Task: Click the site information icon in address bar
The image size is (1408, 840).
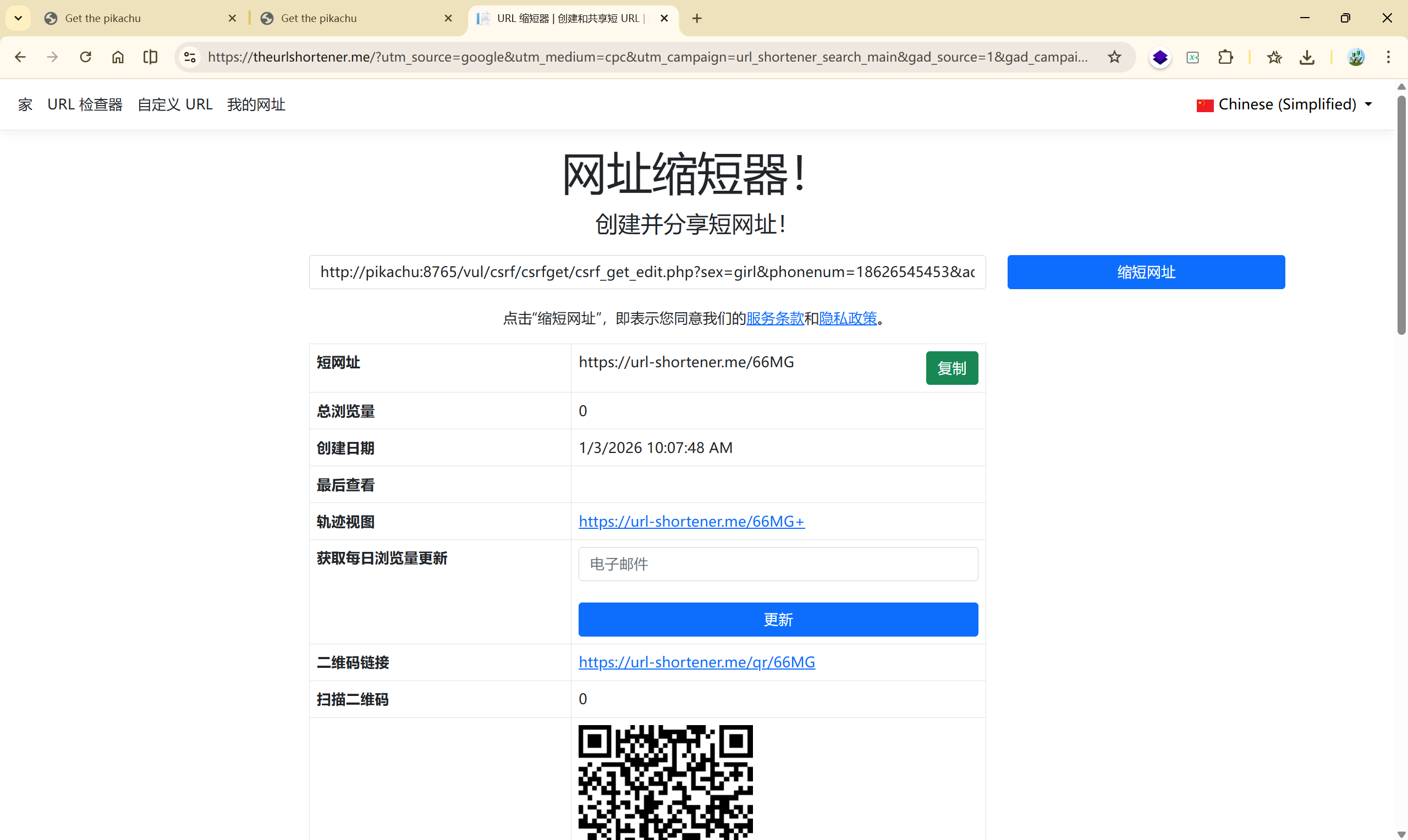Action: 190,57
